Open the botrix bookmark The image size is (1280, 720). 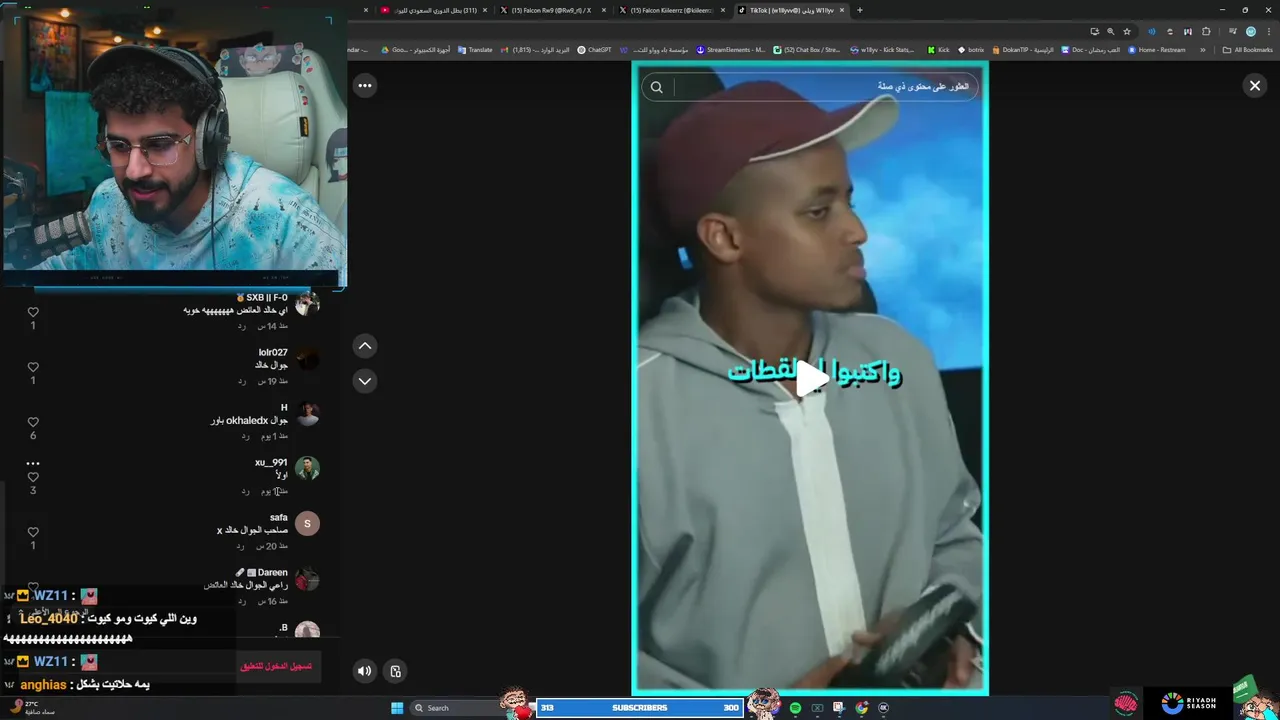(x=971, y=49)
